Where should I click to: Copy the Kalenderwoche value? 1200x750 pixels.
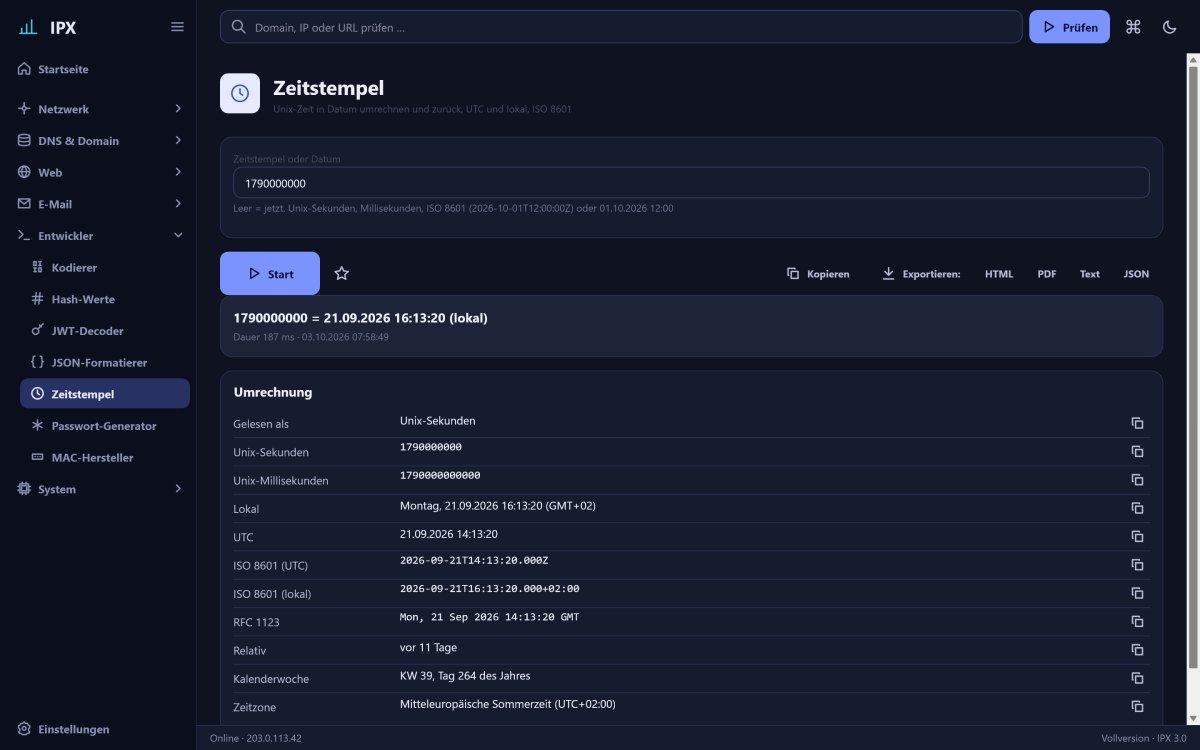point(1137,678)
